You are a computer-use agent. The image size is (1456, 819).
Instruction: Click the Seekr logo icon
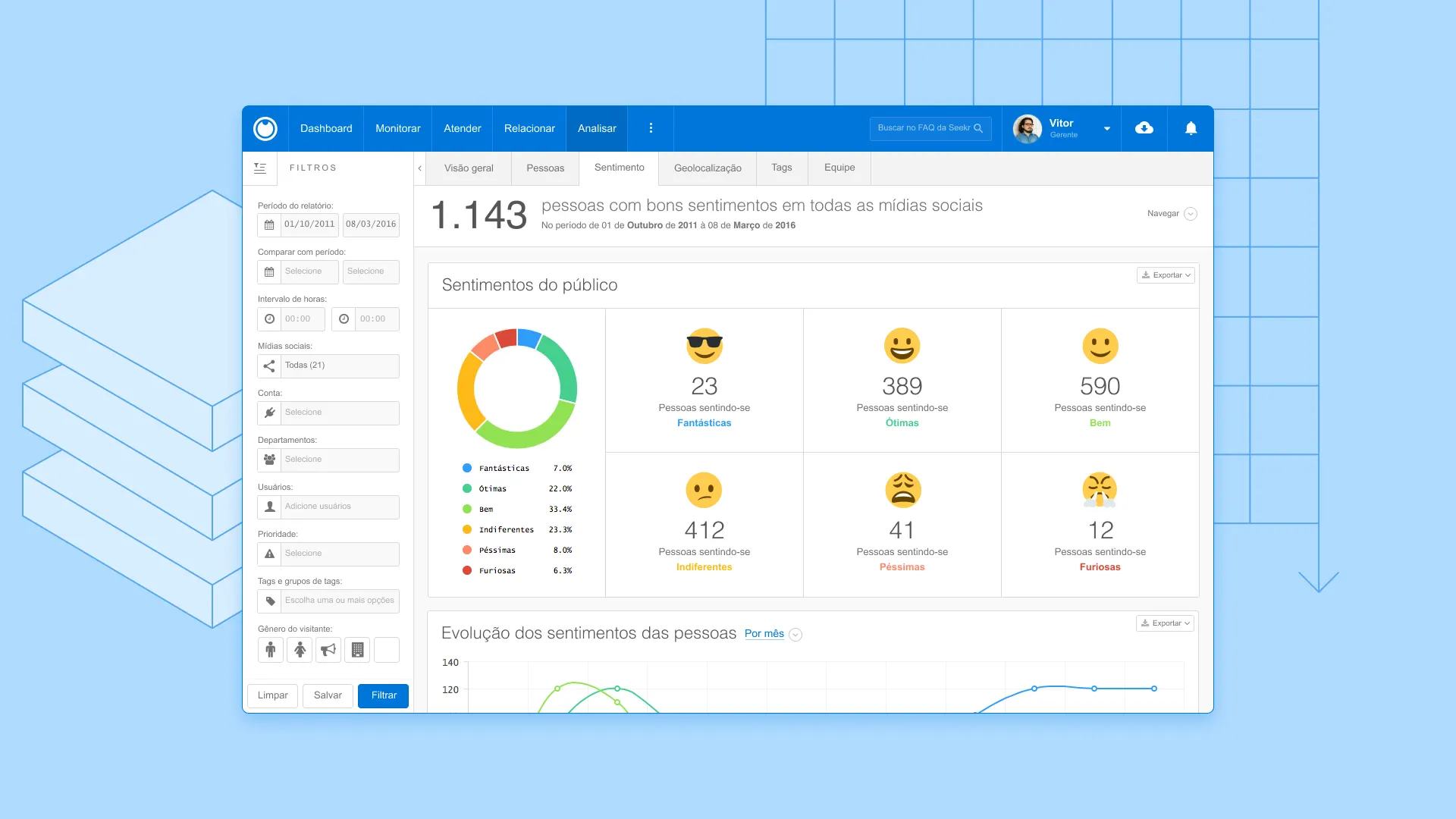[x=265, y=128]
